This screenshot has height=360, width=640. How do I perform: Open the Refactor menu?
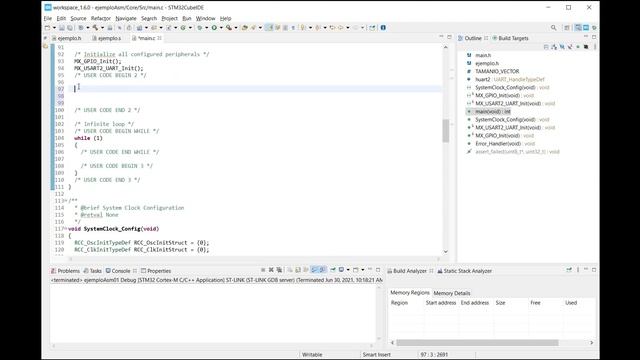pos(100,18)
